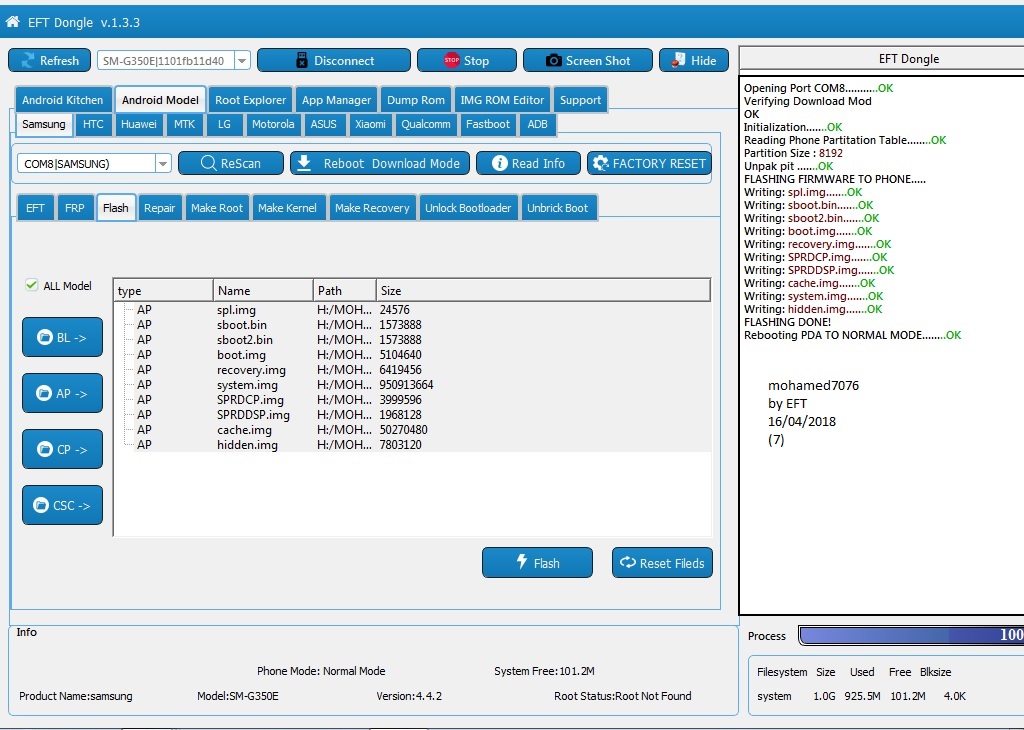The image size is (1024, 730).
Task: Take a Screen Shot with camera button
Action: [x=587, y=61]
